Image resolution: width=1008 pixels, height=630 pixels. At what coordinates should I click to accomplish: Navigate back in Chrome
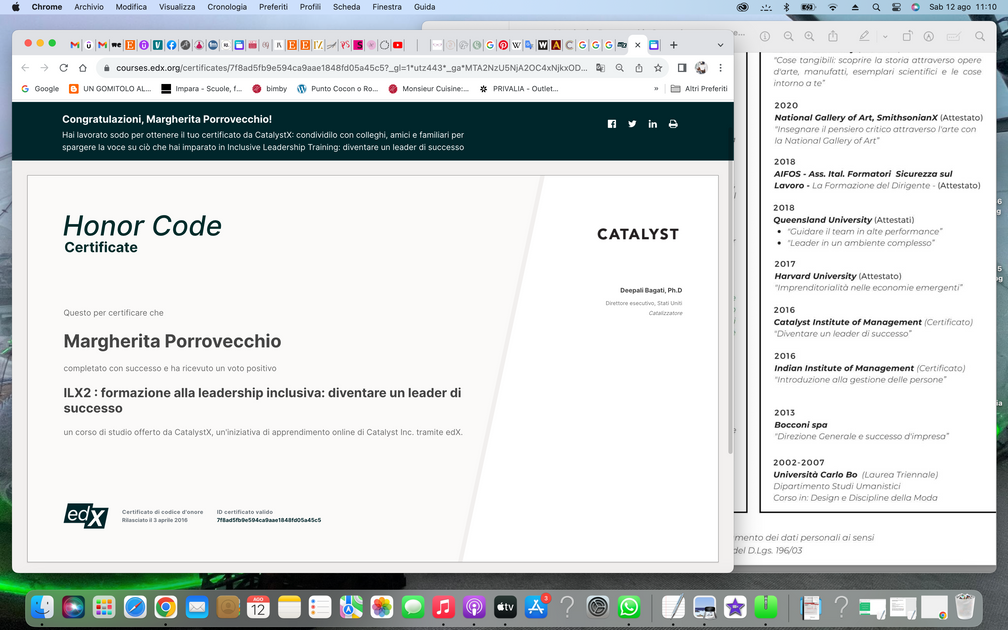coord(25,68)
